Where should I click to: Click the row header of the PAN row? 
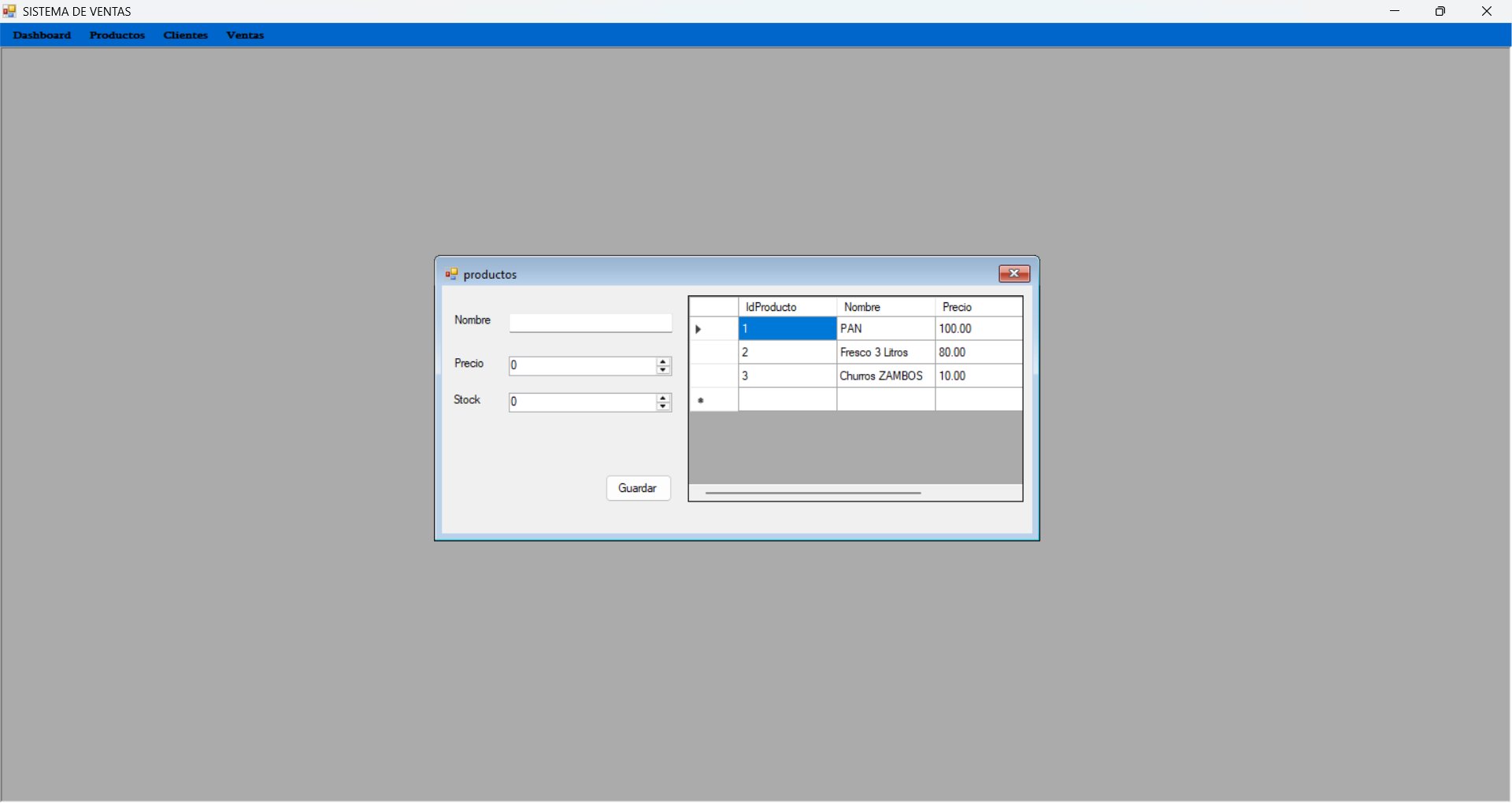click(x=714, y=329)
